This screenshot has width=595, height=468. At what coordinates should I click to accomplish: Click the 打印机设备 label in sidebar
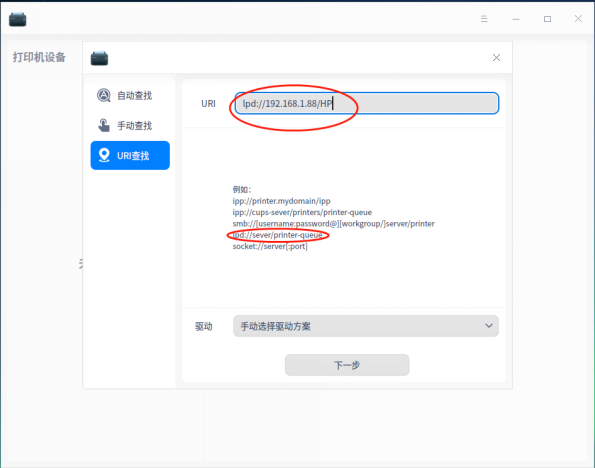[x=39, y=57]
